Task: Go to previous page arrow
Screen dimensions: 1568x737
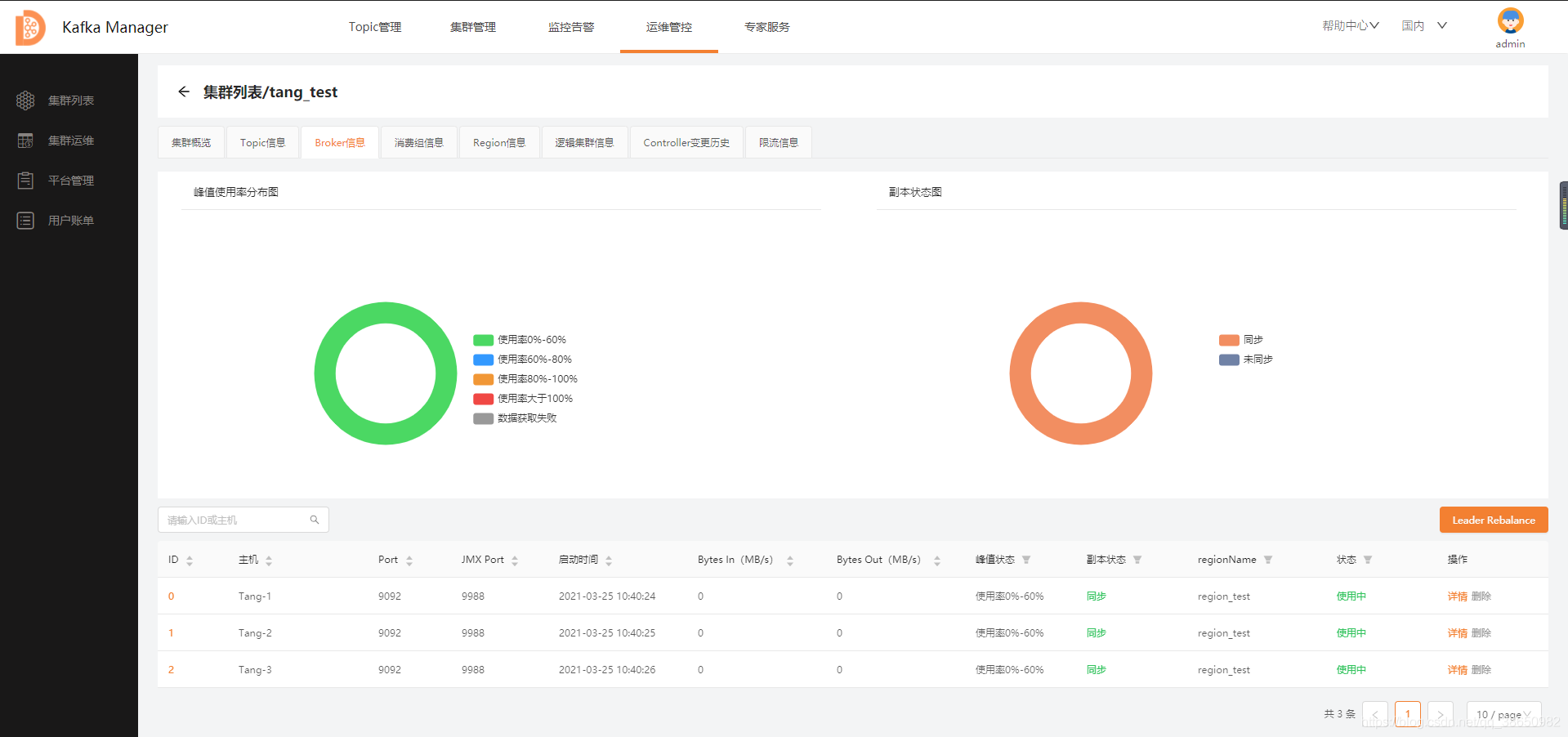Action: click(1375, 714)
